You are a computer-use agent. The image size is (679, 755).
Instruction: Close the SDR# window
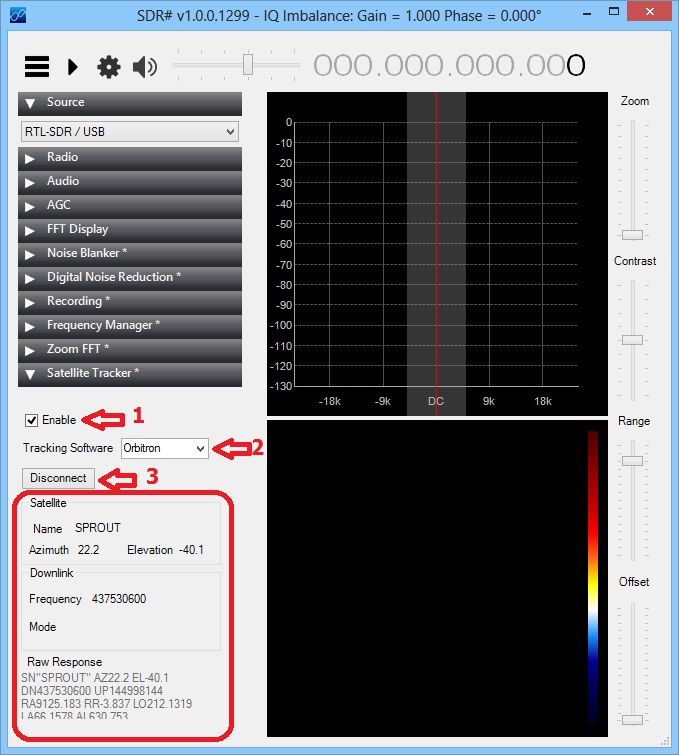pyautogui.click(x=650, y=12)
